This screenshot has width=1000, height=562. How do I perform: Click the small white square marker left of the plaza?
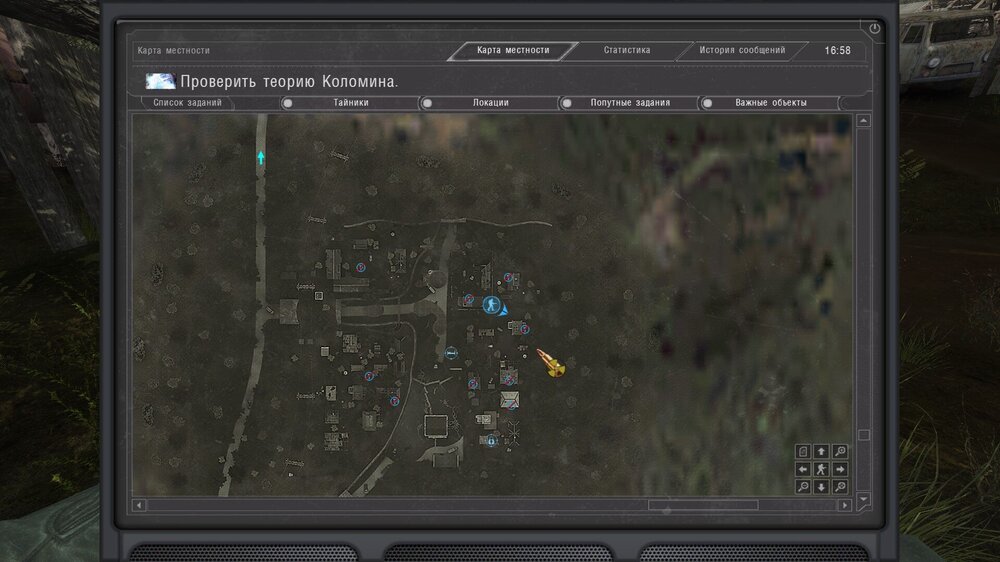[319, 296]
